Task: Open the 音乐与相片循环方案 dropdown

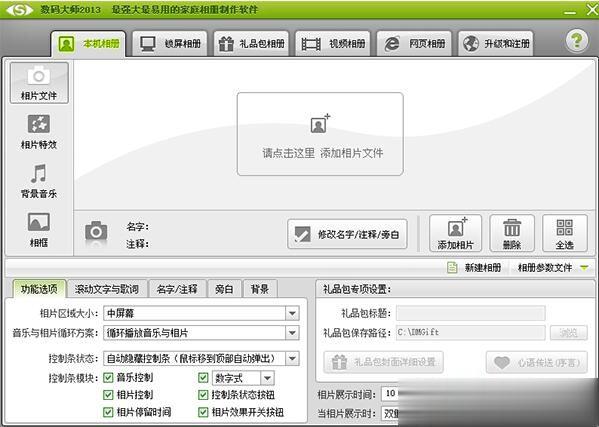Action: click(201, 333)
